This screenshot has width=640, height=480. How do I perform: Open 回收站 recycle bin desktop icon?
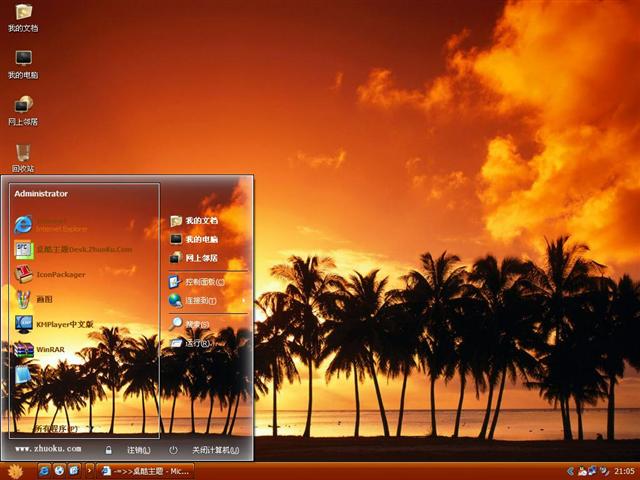click(23, 155)
